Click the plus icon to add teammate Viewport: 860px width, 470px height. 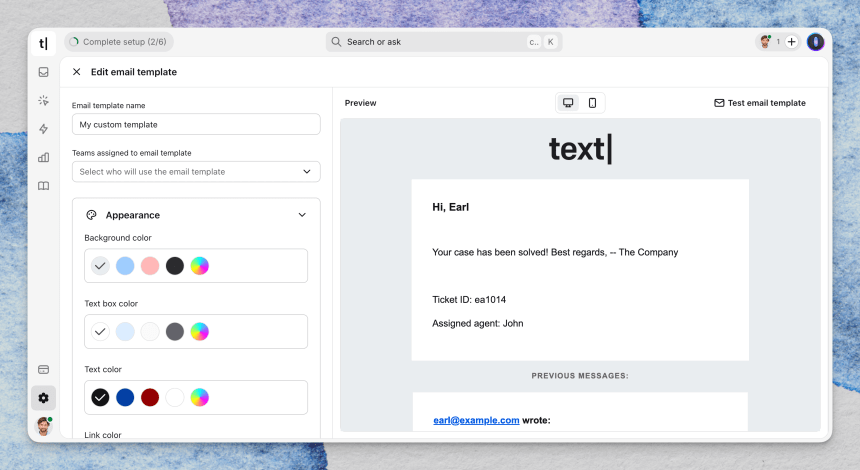coord(791,42)
